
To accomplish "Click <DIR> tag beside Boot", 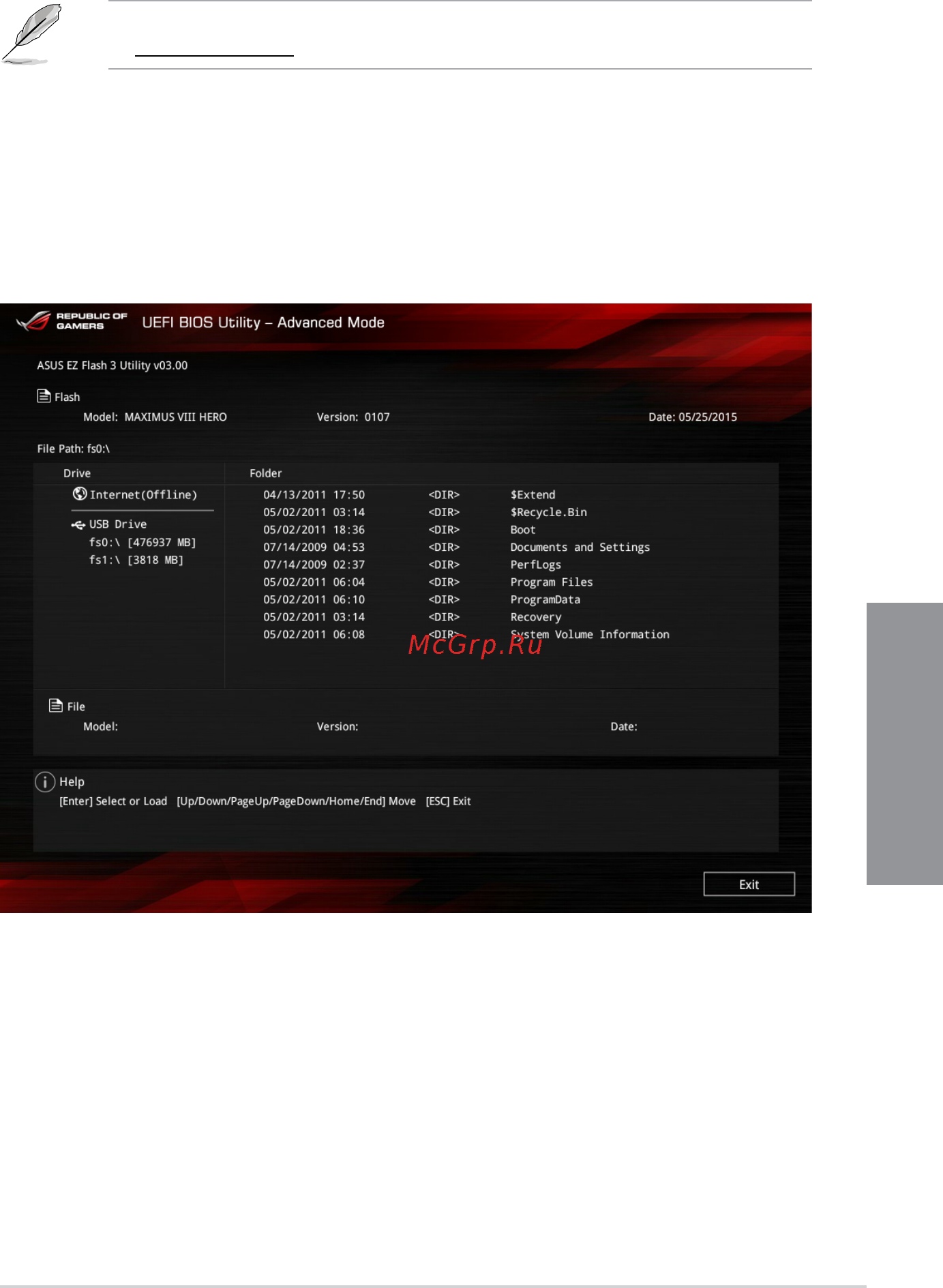I will (x=444, y=530).
